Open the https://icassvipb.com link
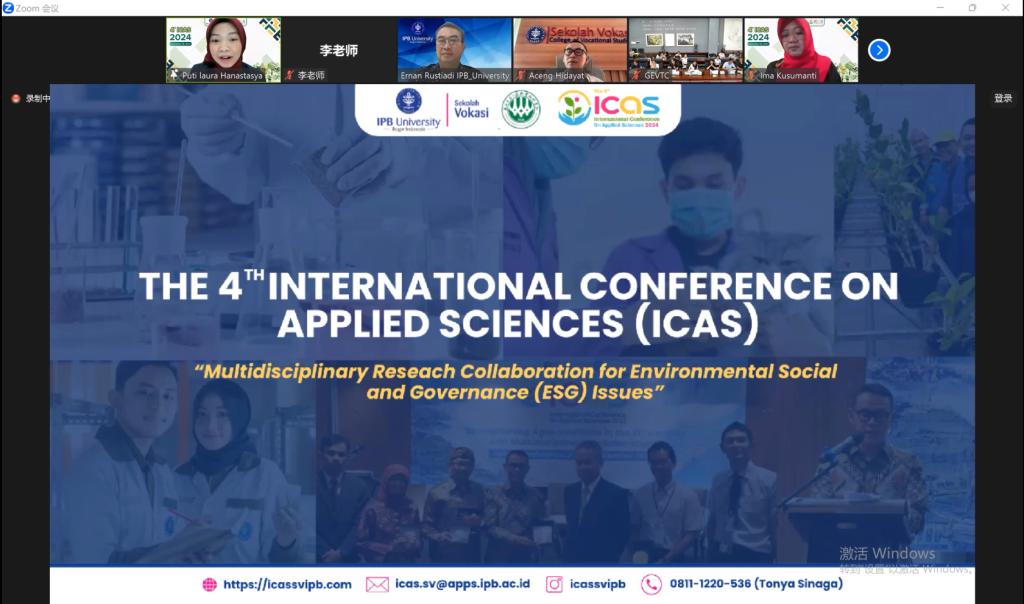Image resolution: width=1024 pixels, height=604 pixels. pos(287,585)
